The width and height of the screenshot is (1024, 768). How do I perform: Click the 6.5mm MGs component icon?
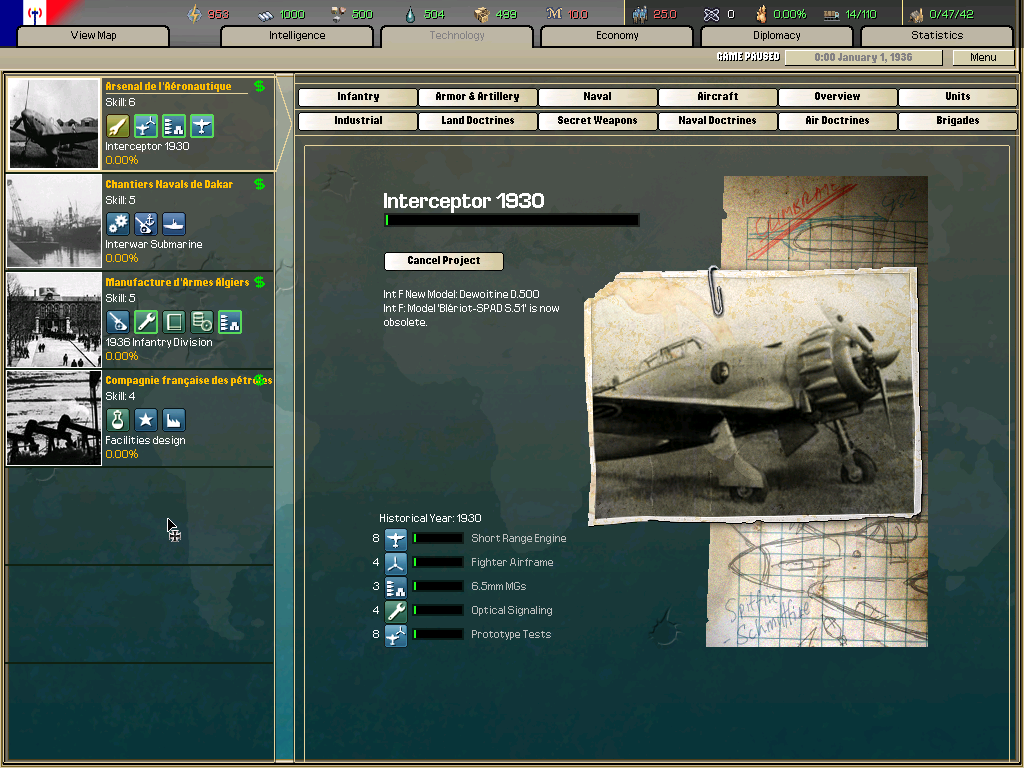click(396, 587)
